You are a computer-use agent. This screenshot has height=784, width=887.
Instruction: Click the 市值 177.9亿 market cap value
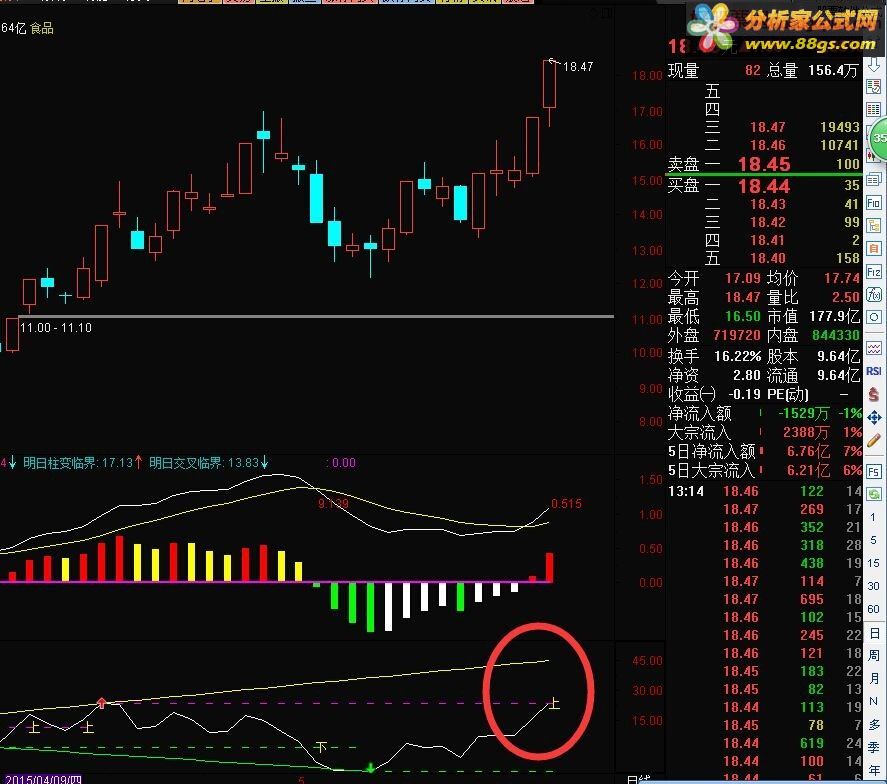835,316
